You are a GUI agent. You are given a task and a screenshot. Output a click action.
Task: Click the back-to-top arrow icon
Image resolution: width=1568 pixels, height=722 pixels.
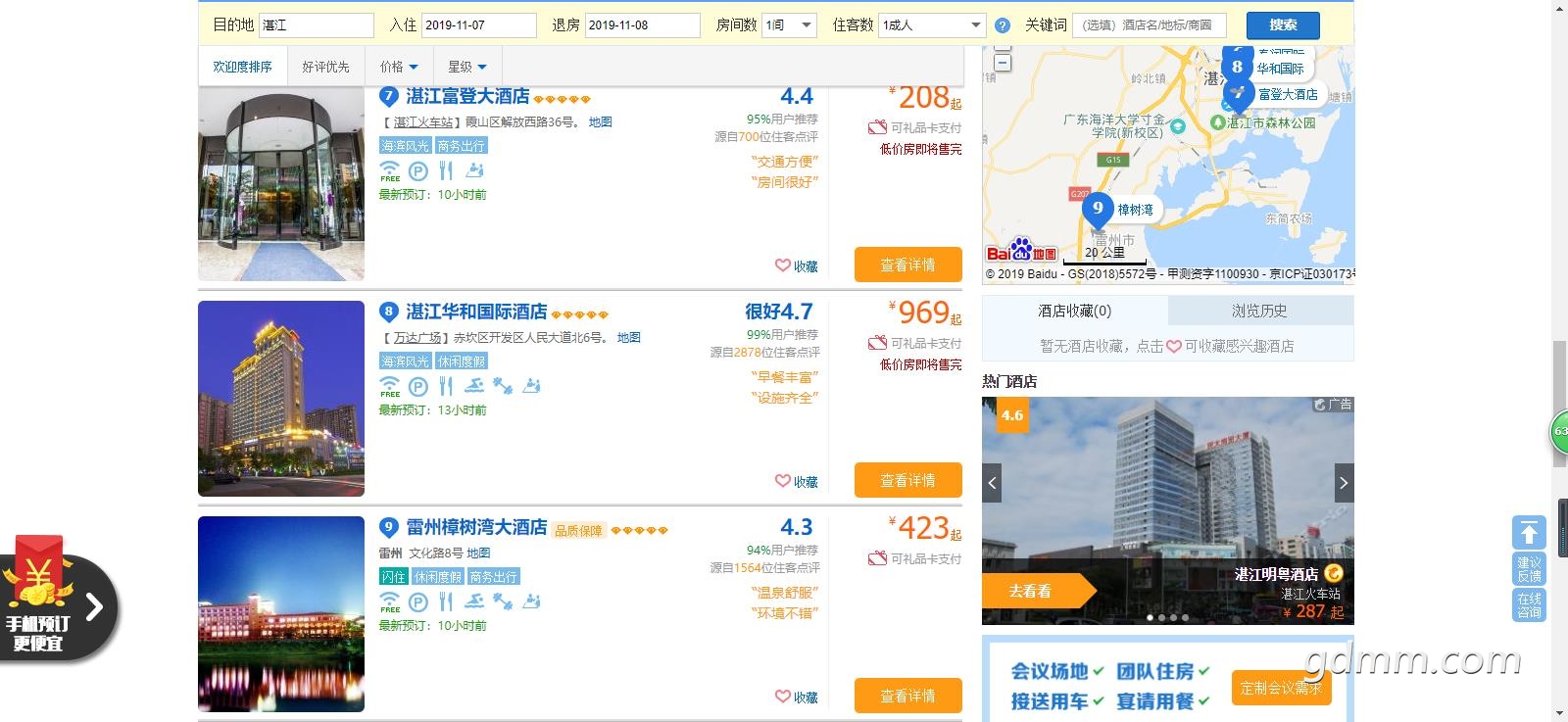pyautogui.click(x=1529, y=533)
